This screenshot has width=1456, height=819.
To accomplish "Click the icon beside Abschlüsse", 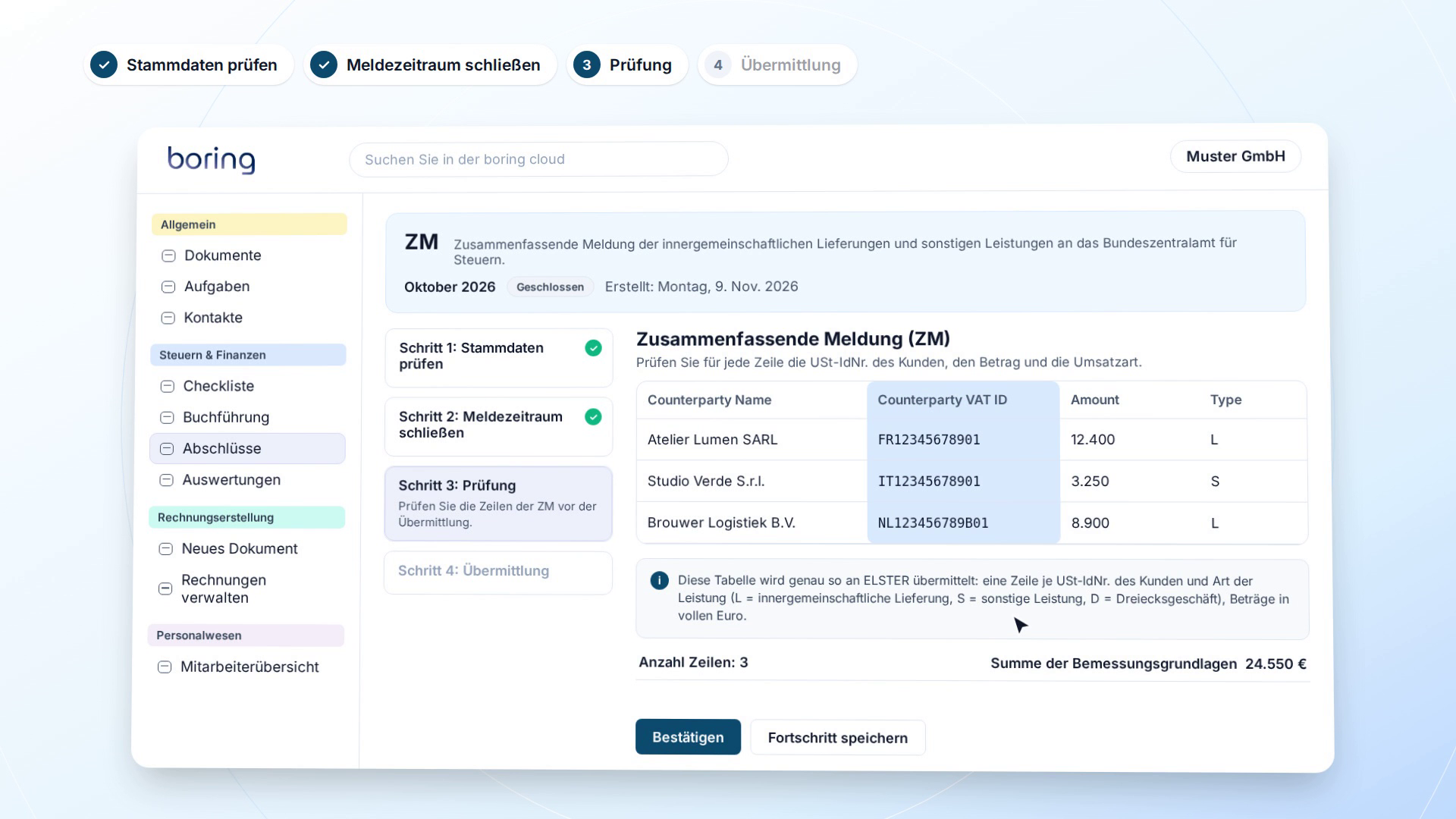I will click(x=167, y=449).
